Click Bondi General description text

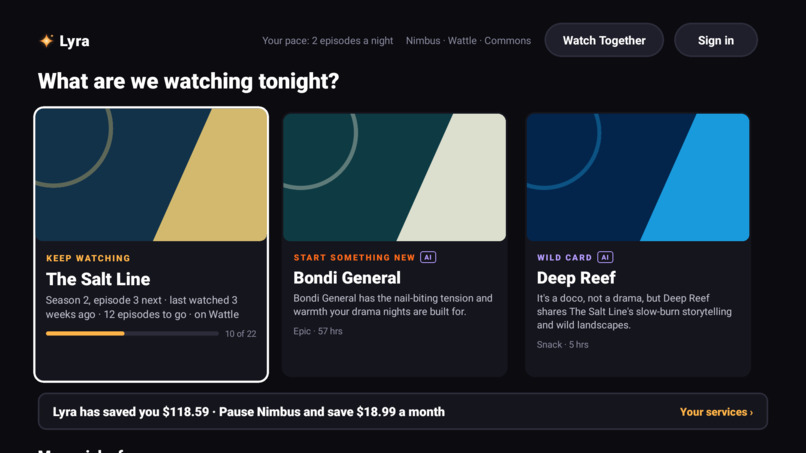393,305
